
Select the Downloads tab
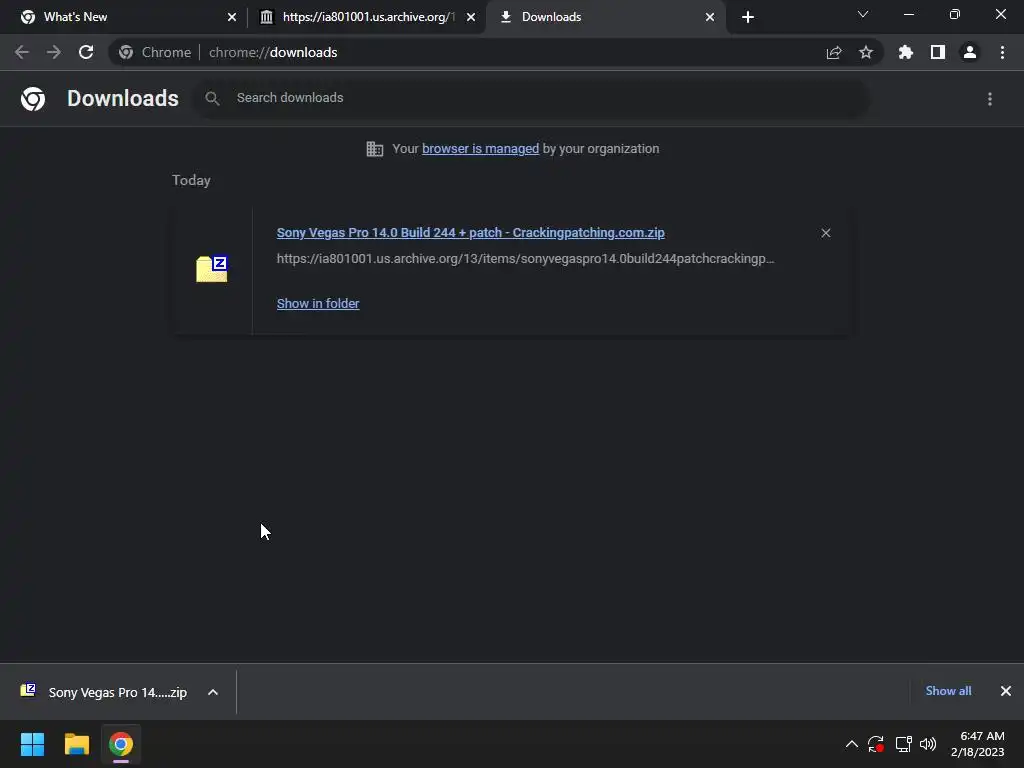click(604, 17)
